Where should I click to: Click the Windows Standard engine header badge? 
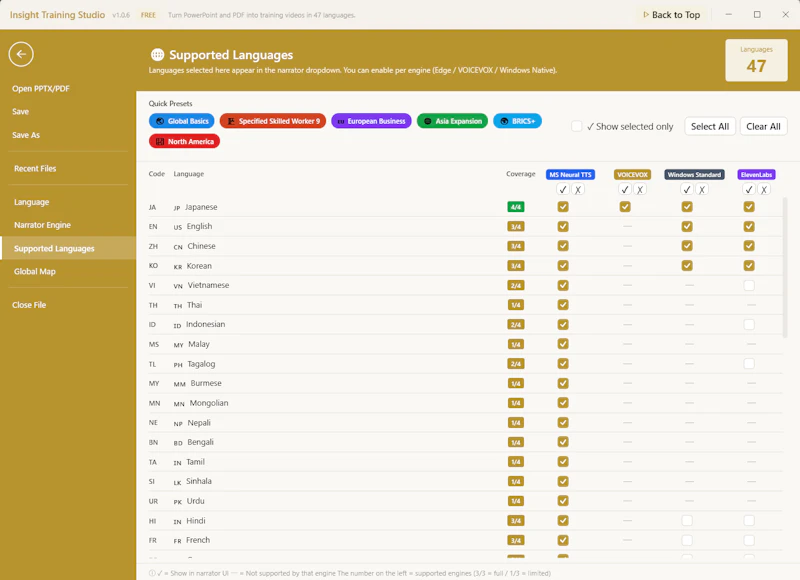click(694, 174)
